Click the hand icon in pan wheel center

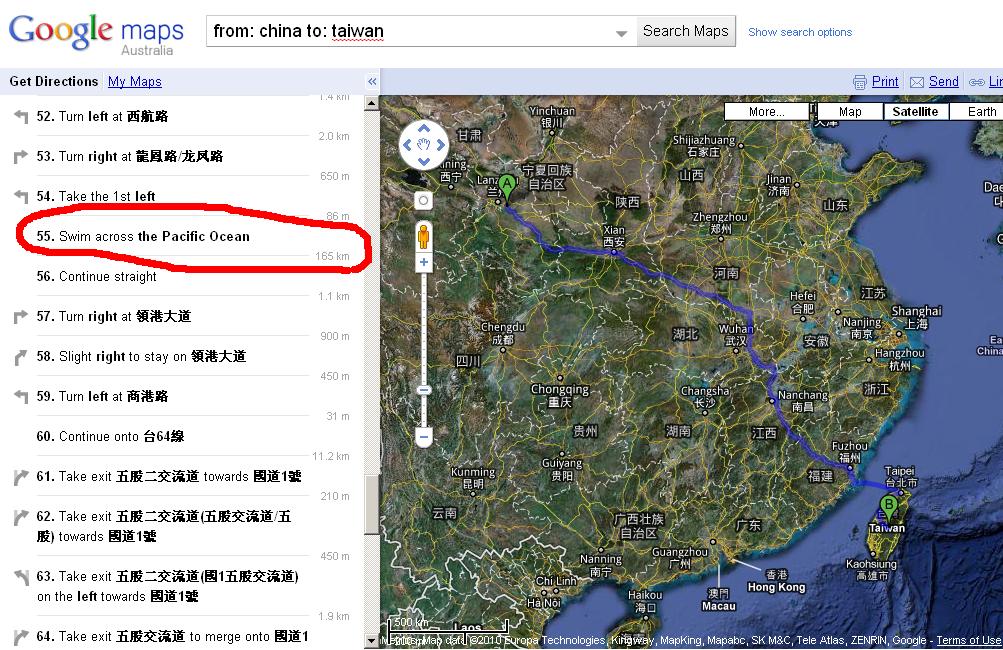coord(423,145)
